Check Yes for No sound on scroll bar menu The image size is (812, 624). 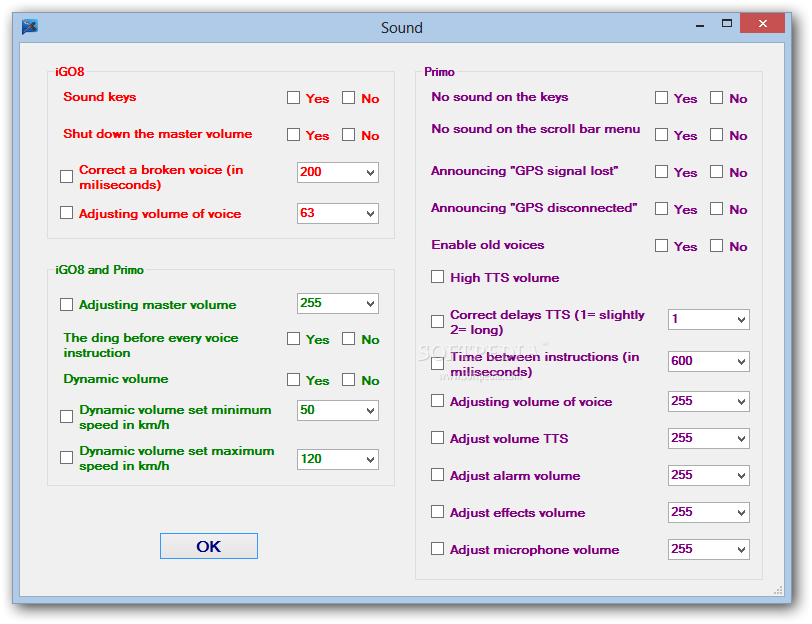(x=661, y=135)
